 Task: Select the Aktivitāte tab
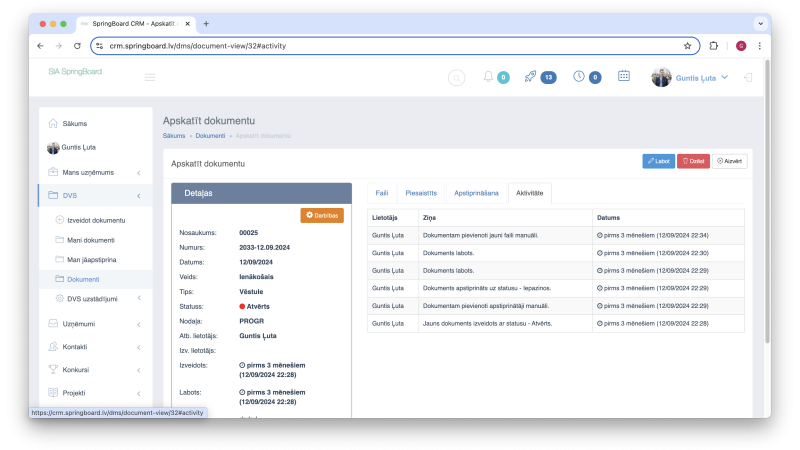coord(529,193)
